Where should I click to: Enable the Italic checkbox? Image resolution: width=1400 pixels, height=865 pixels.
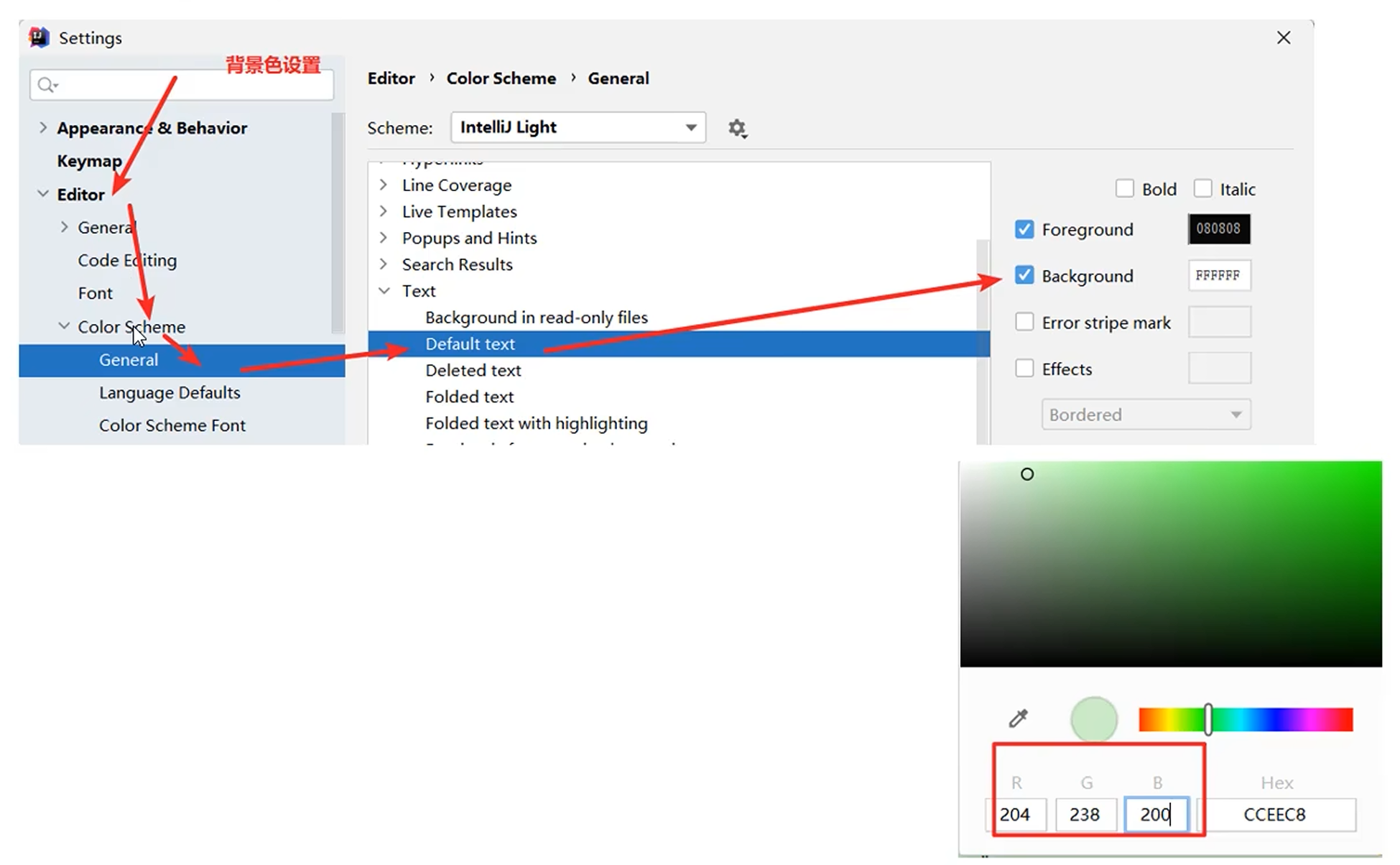point(1202,189)
